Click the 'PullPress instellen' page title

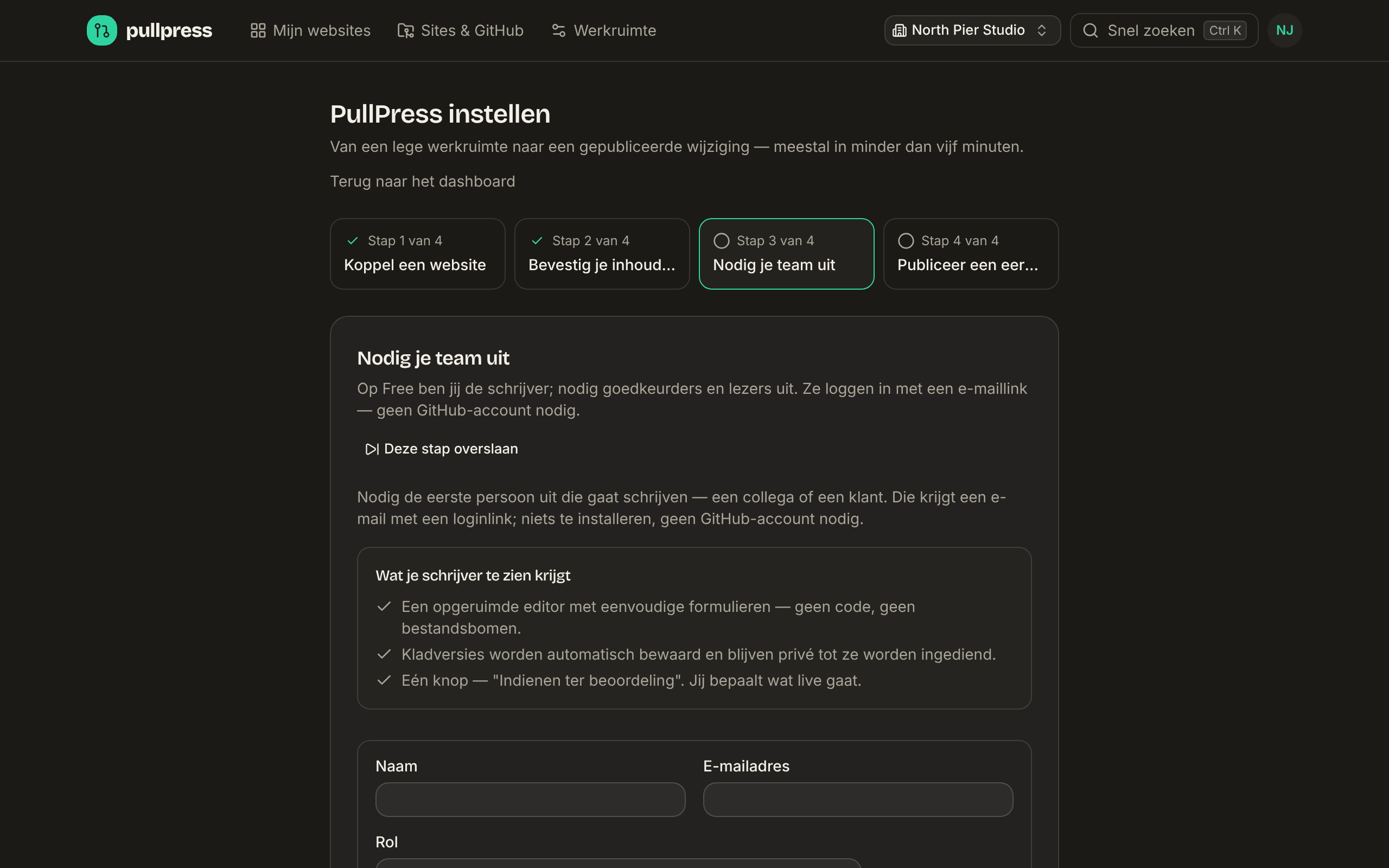click(x=439, y=114)
